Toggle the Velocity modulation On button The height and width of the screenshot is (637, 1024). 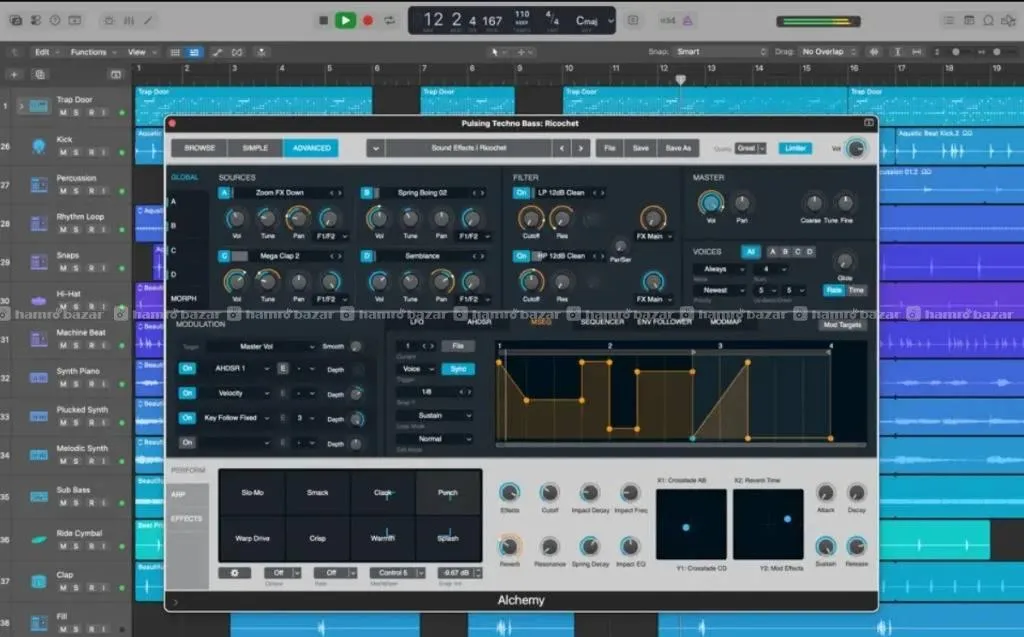click(187, 393)
